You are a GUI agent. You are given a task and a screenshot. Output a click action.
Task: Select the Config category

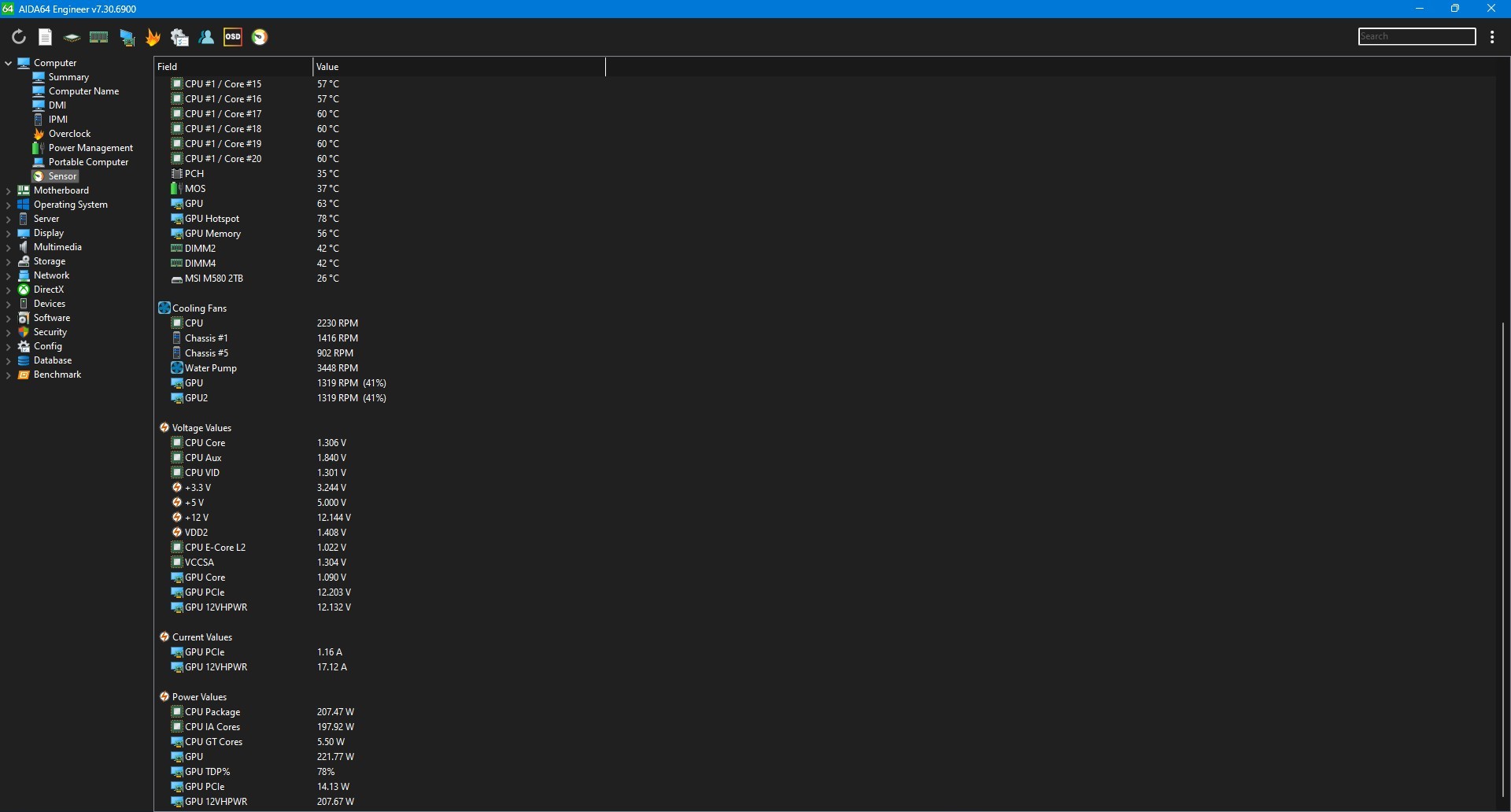(x=40, y=346)
